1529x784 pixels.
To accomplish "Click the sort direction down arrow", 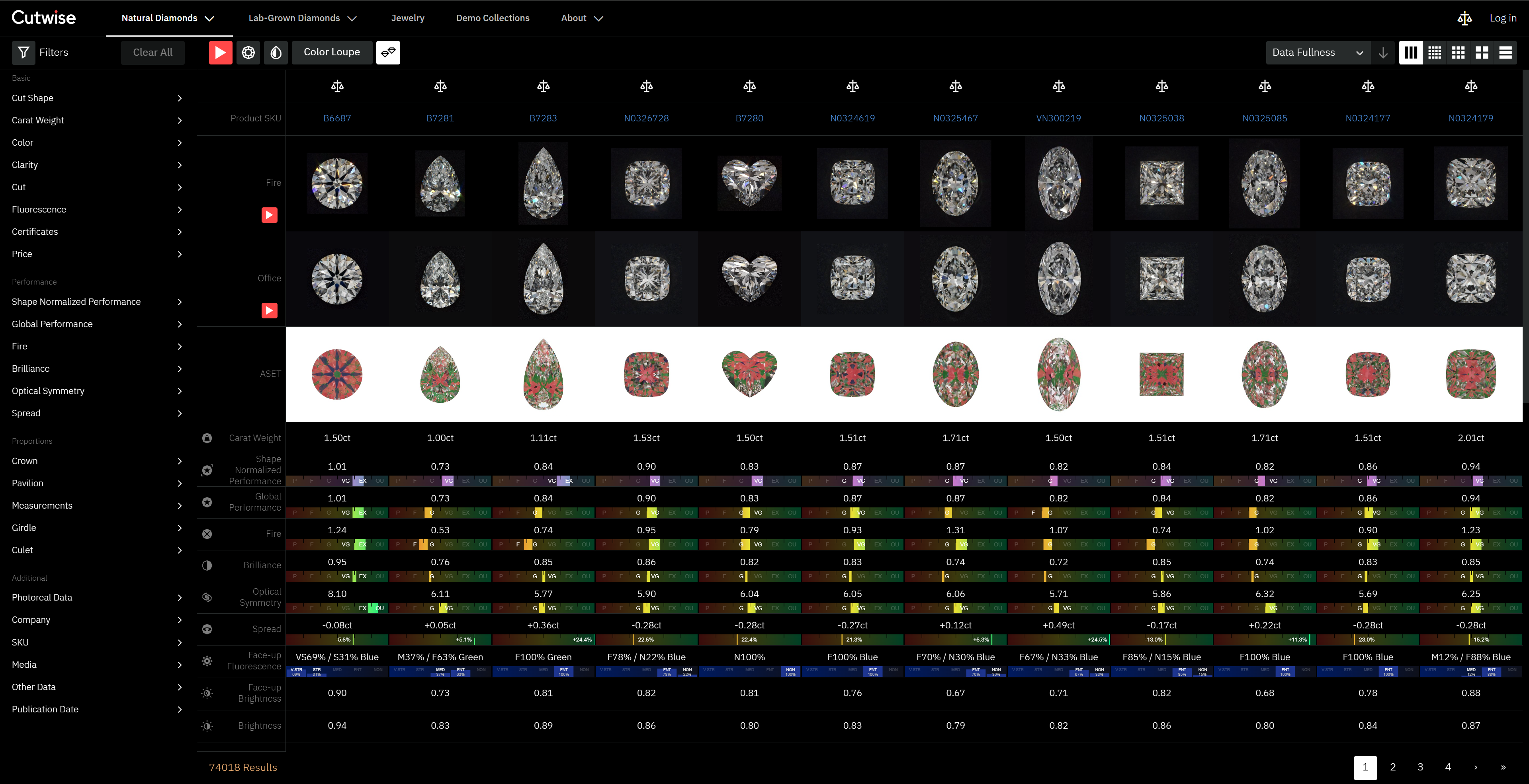I will point(1383,52).
